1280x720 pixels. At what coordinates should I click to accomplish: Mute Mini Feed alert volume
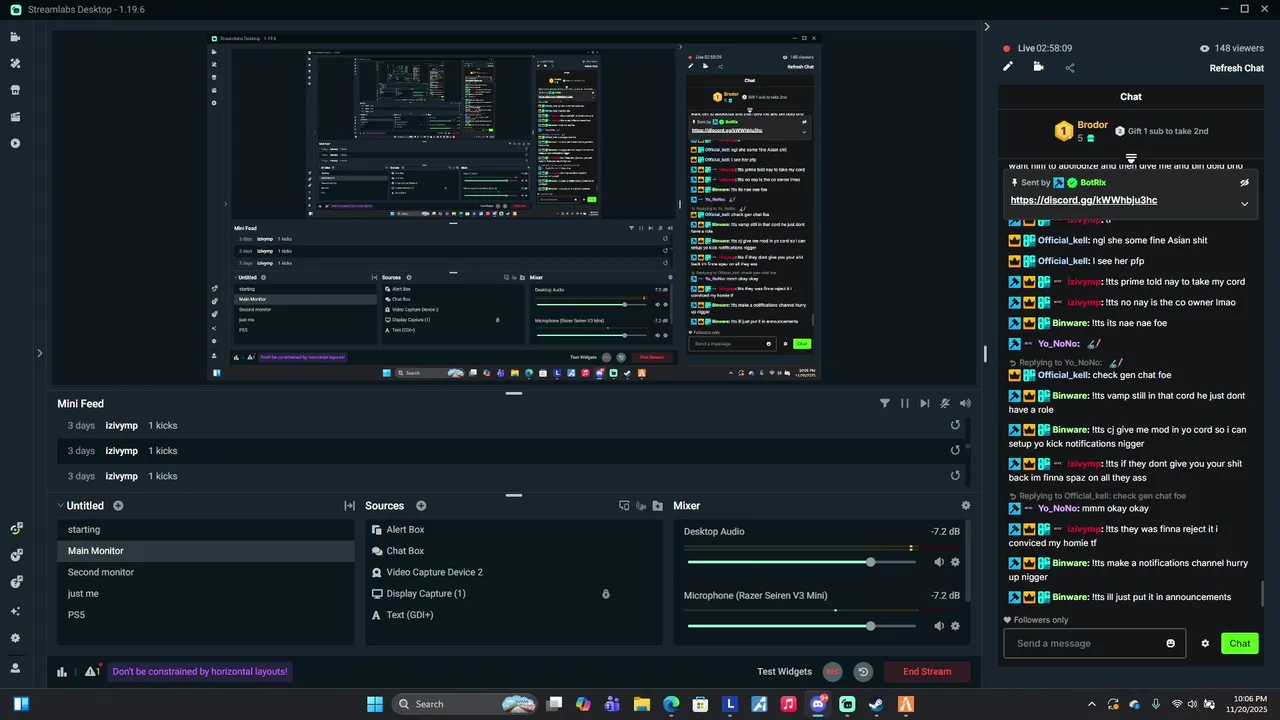pos(965,403)
